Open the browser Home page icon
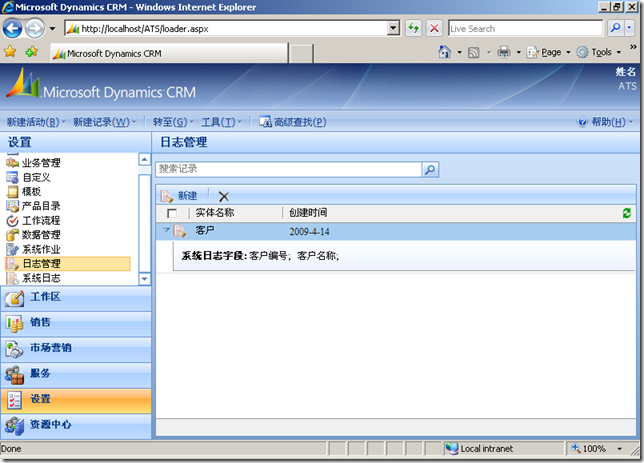This screenshot has height=463, width=644. (444, 52)
